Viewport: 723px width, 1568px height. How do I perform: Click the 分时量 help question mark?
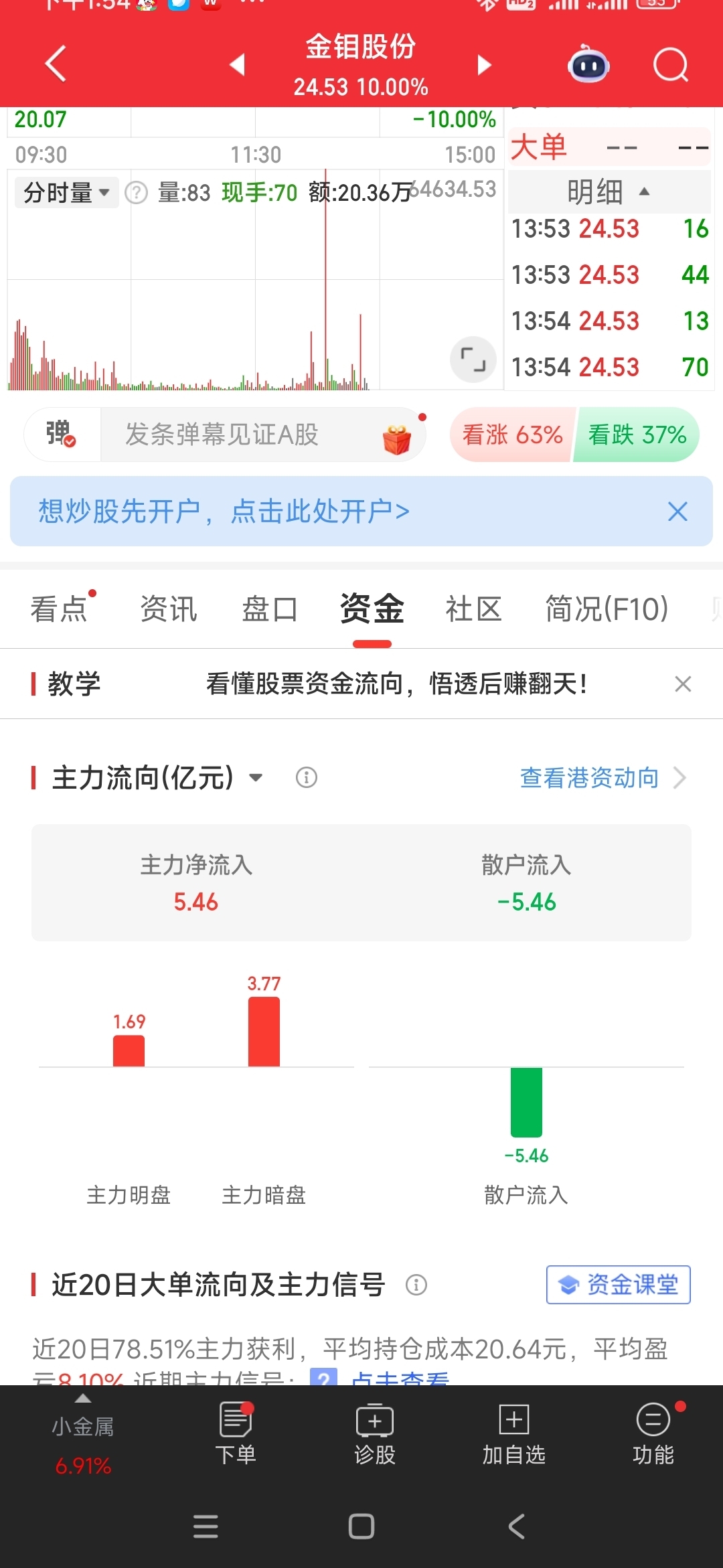point(137,193)
